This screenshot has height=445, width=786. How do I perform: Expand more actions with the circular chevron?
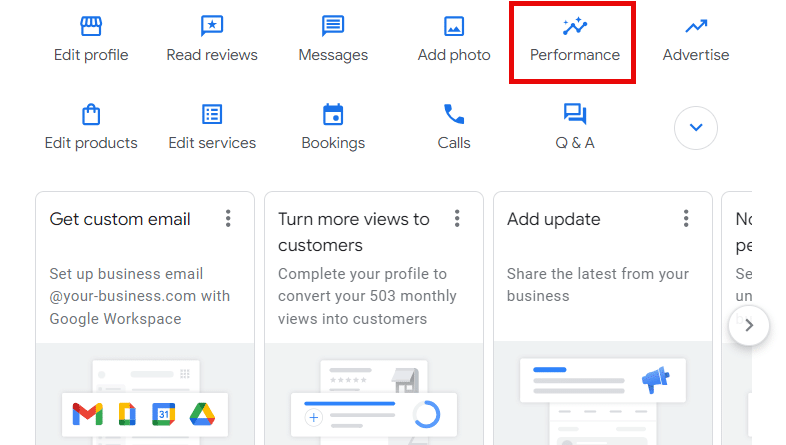[x=696, y=128]
